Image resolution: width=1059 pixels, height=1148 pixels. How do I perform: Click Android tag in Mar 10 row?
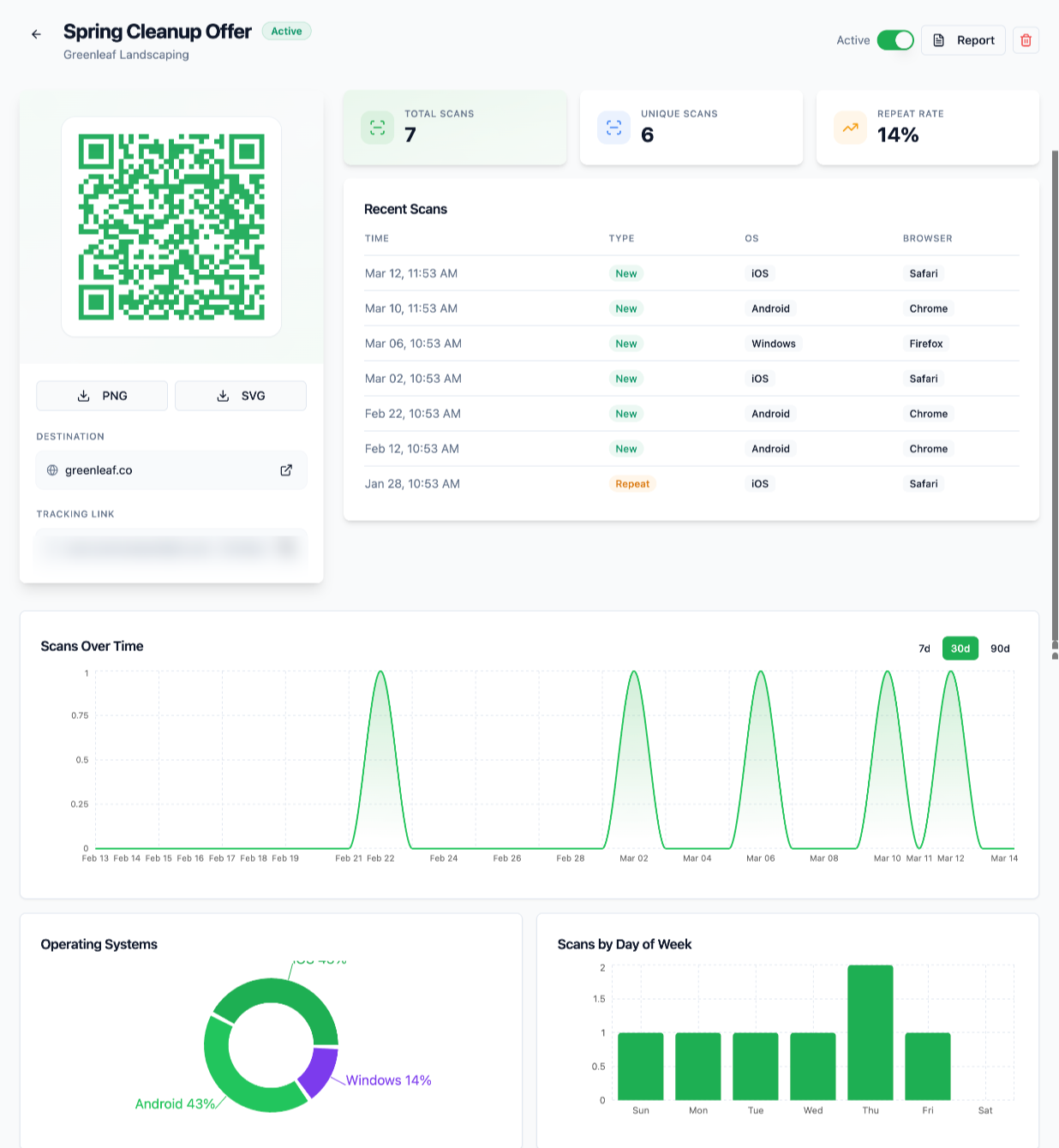(x=770, y=308)
